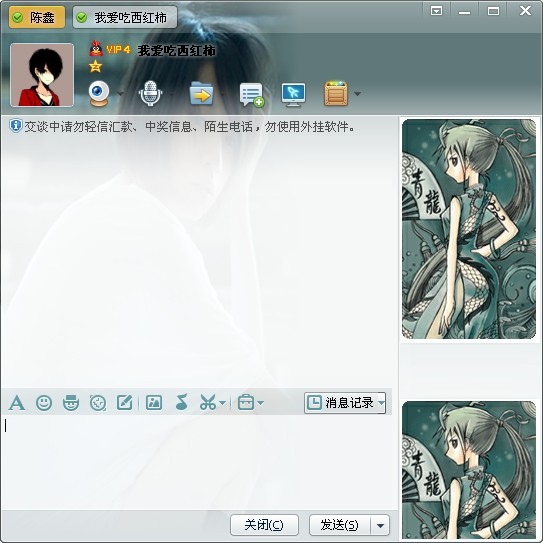Share music using the music note icon
The image size is (543, 543).
(x=181, y=402)
